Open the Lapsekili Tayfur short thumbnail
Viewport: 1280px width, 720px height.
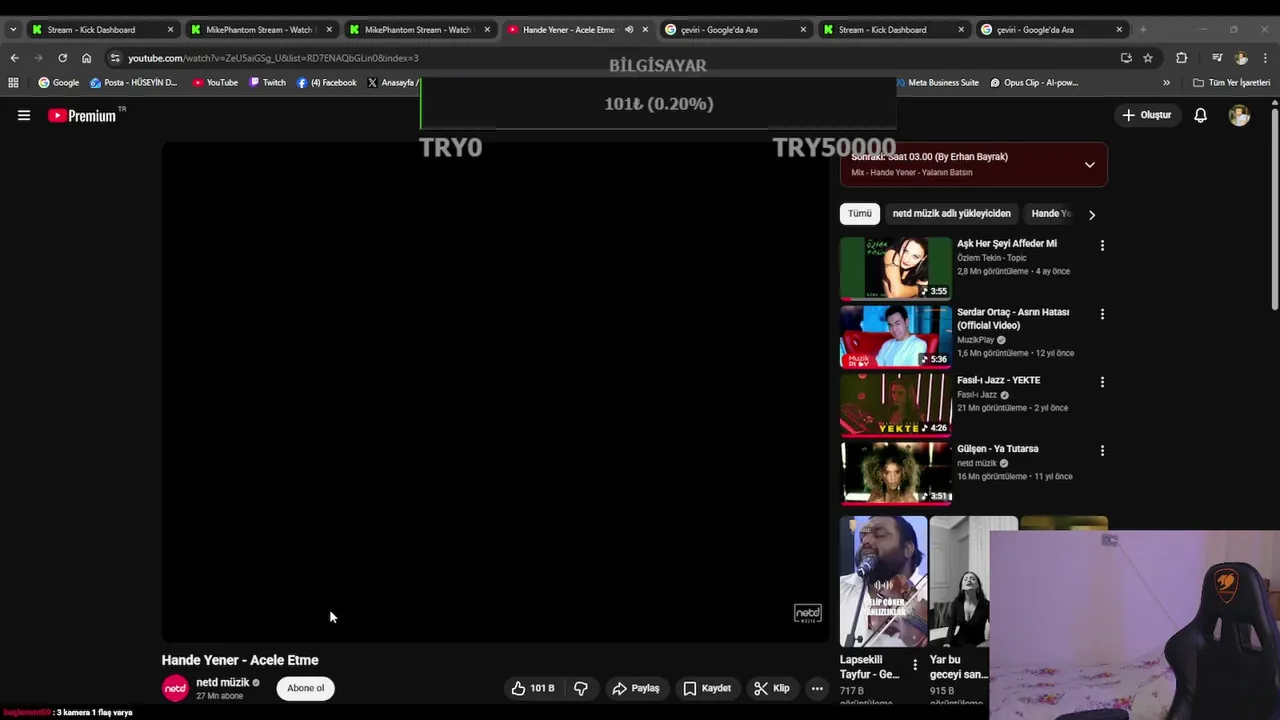[884, 581]
